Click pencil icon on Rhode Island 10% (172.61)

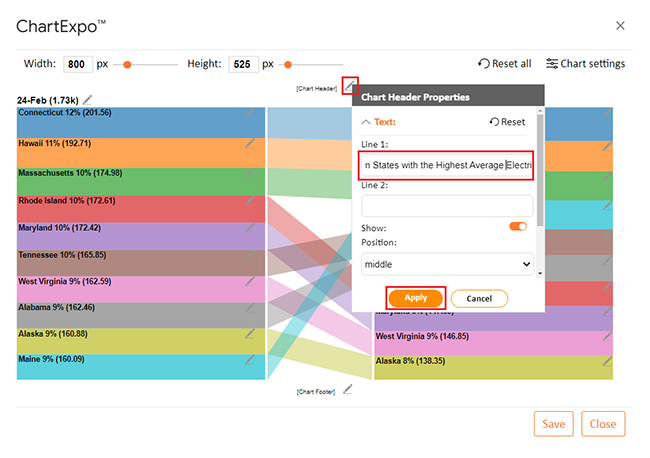tap(250, 201)
